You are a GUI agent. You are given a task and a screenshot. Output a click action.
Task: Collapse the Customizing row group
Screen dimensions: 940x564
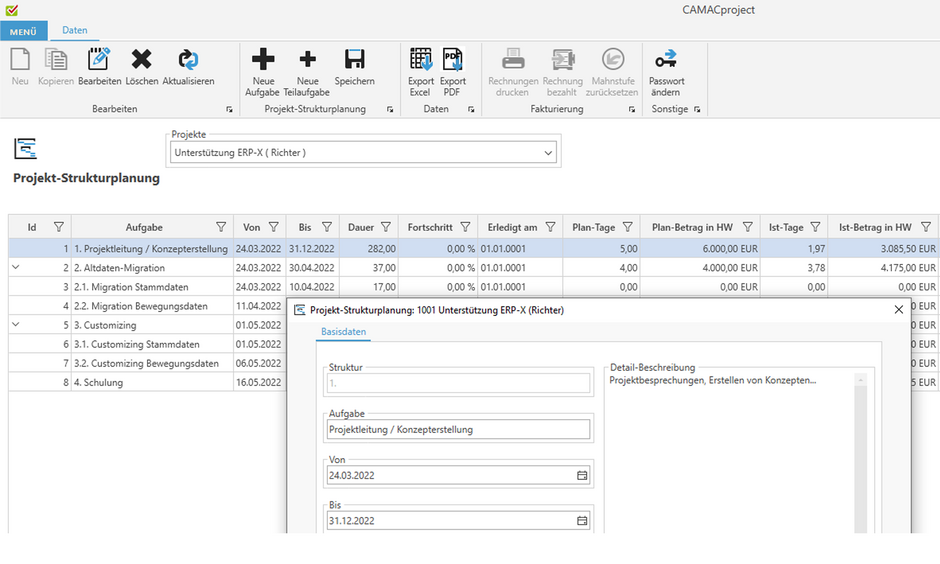15,325
